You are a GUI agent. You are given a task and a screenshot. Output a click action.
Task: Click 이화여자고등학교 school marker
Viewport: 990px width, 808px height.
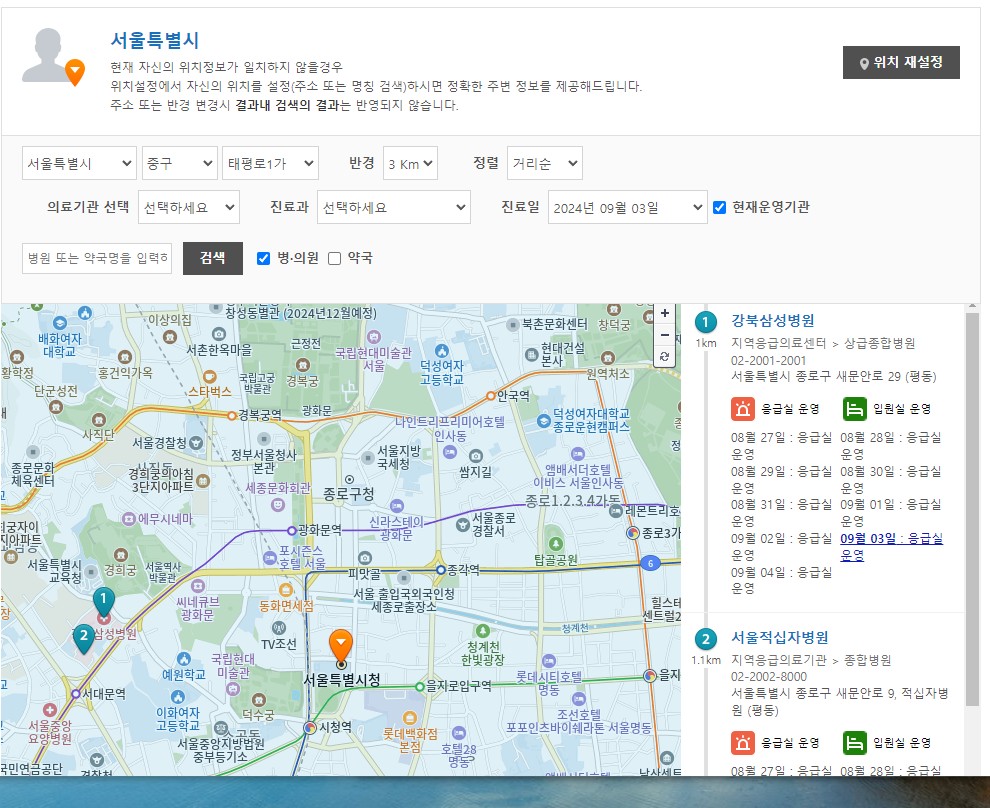(x=178, y=697)
